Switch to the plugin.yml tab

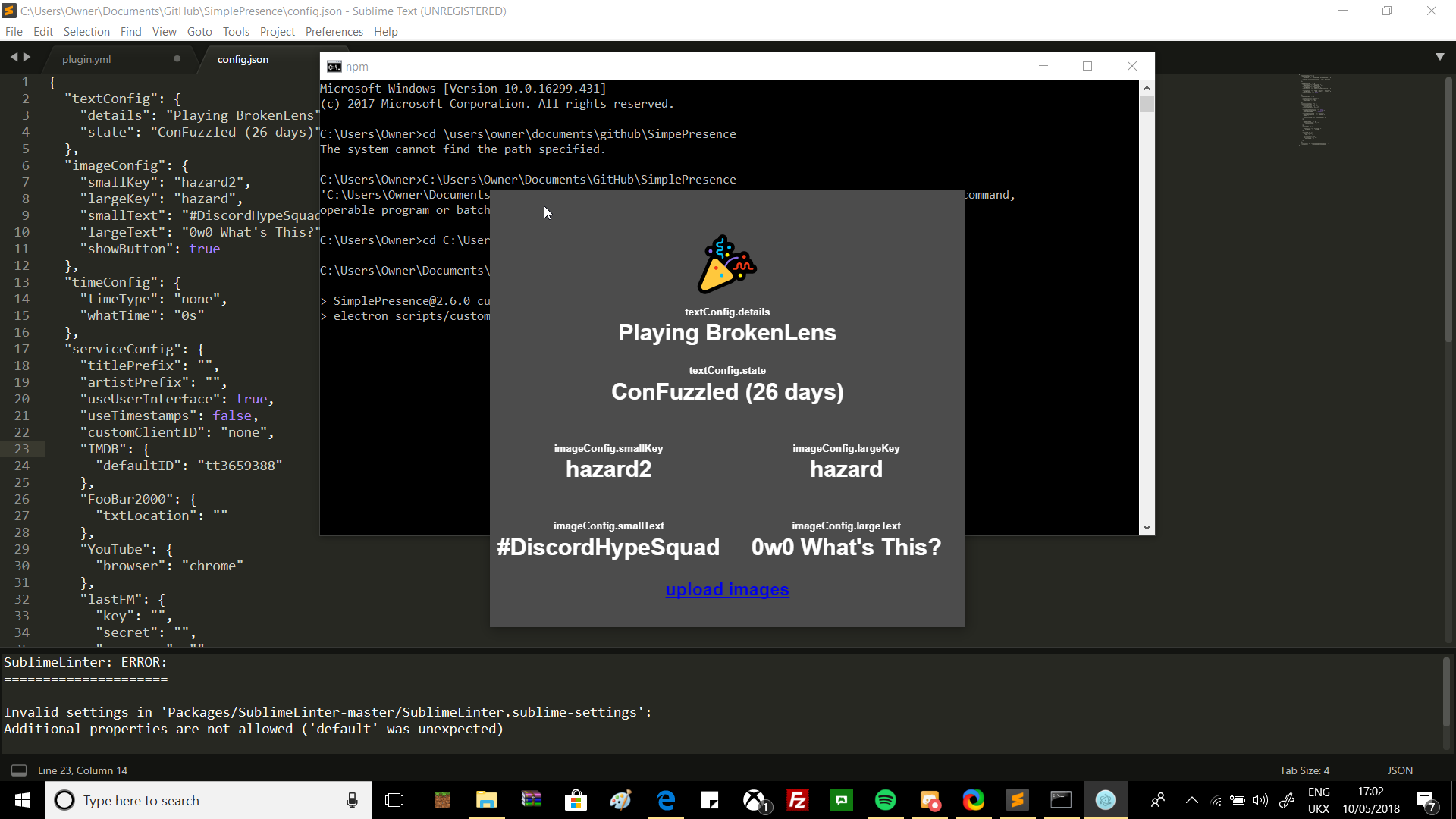86,59
